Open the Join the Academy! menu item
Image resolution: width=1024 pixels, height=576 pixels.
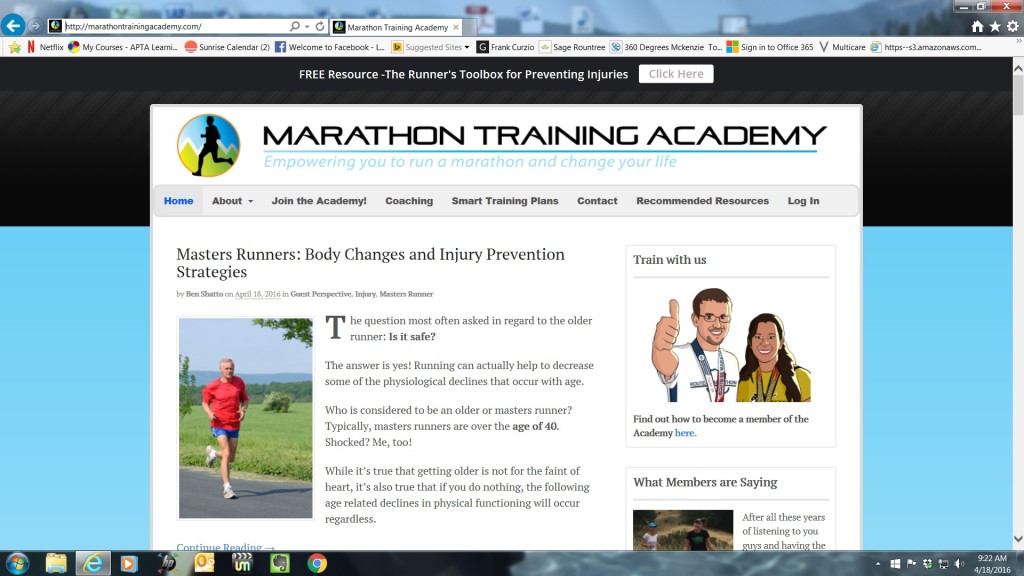[319, 200]
